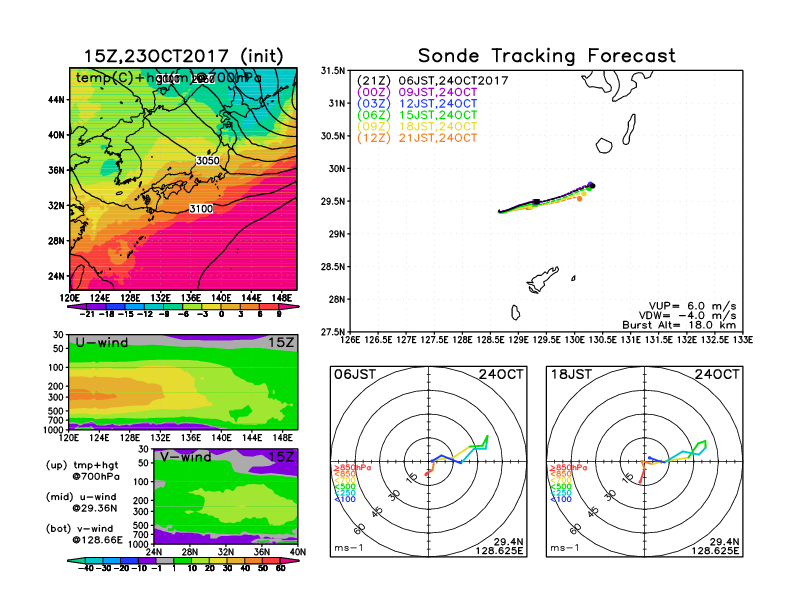Click the '(mid) u-wind @29.36N' note
This screenshot has height=612, width=792.
point(81,502)
